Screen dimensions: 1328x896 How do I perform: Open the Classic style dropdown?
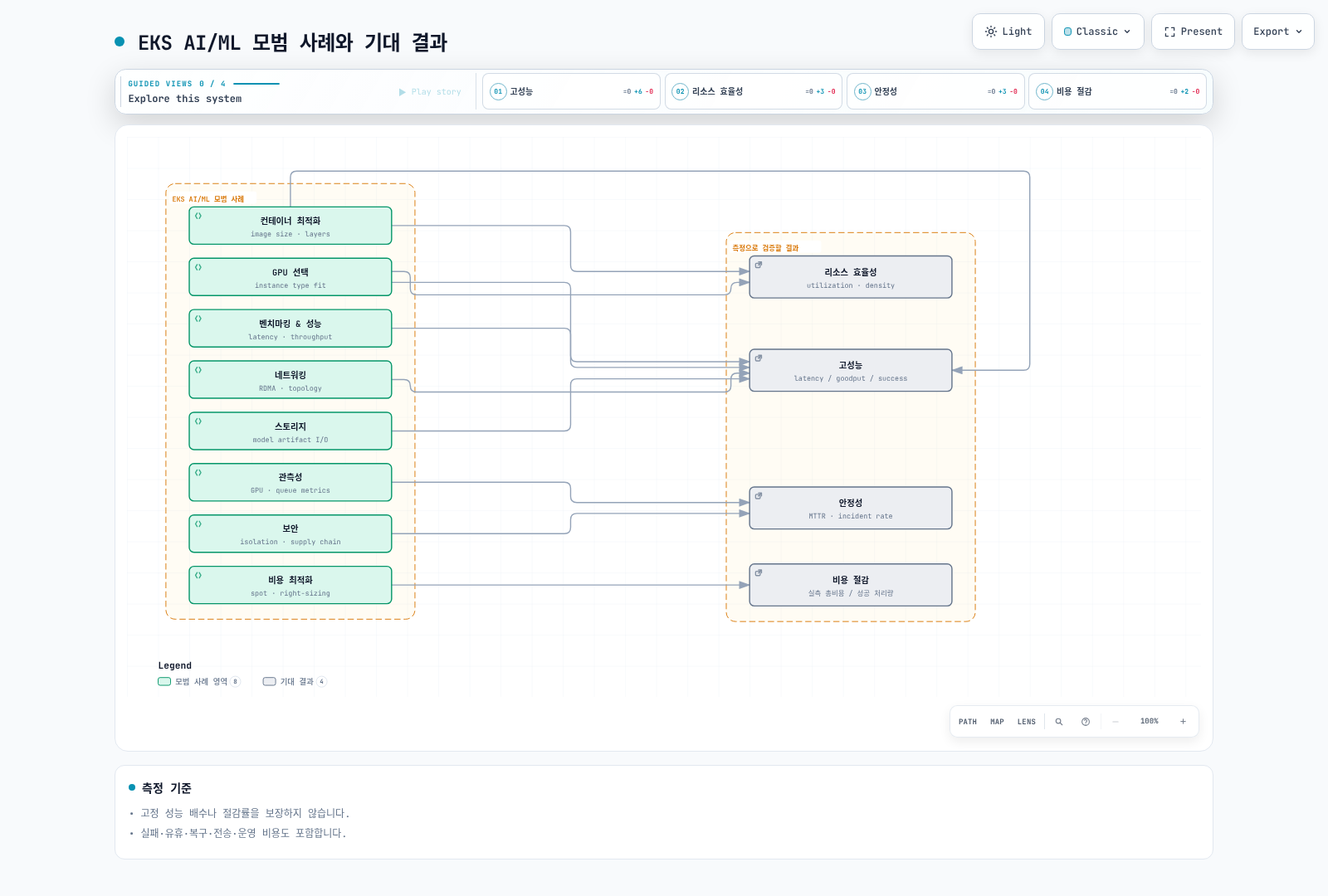[x=1098, y=32]
